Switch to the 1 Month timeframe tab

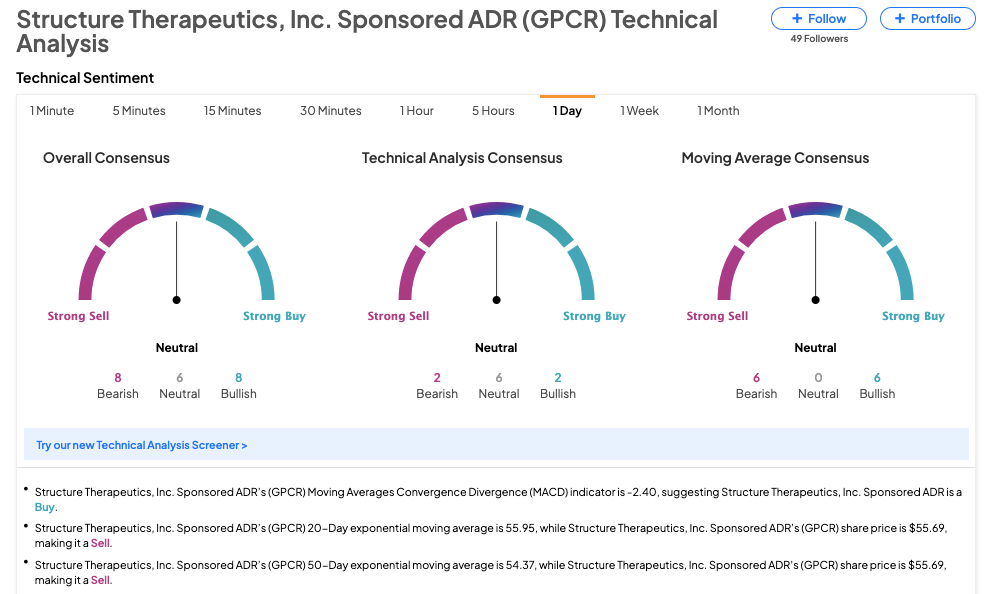tap(717, 111)
